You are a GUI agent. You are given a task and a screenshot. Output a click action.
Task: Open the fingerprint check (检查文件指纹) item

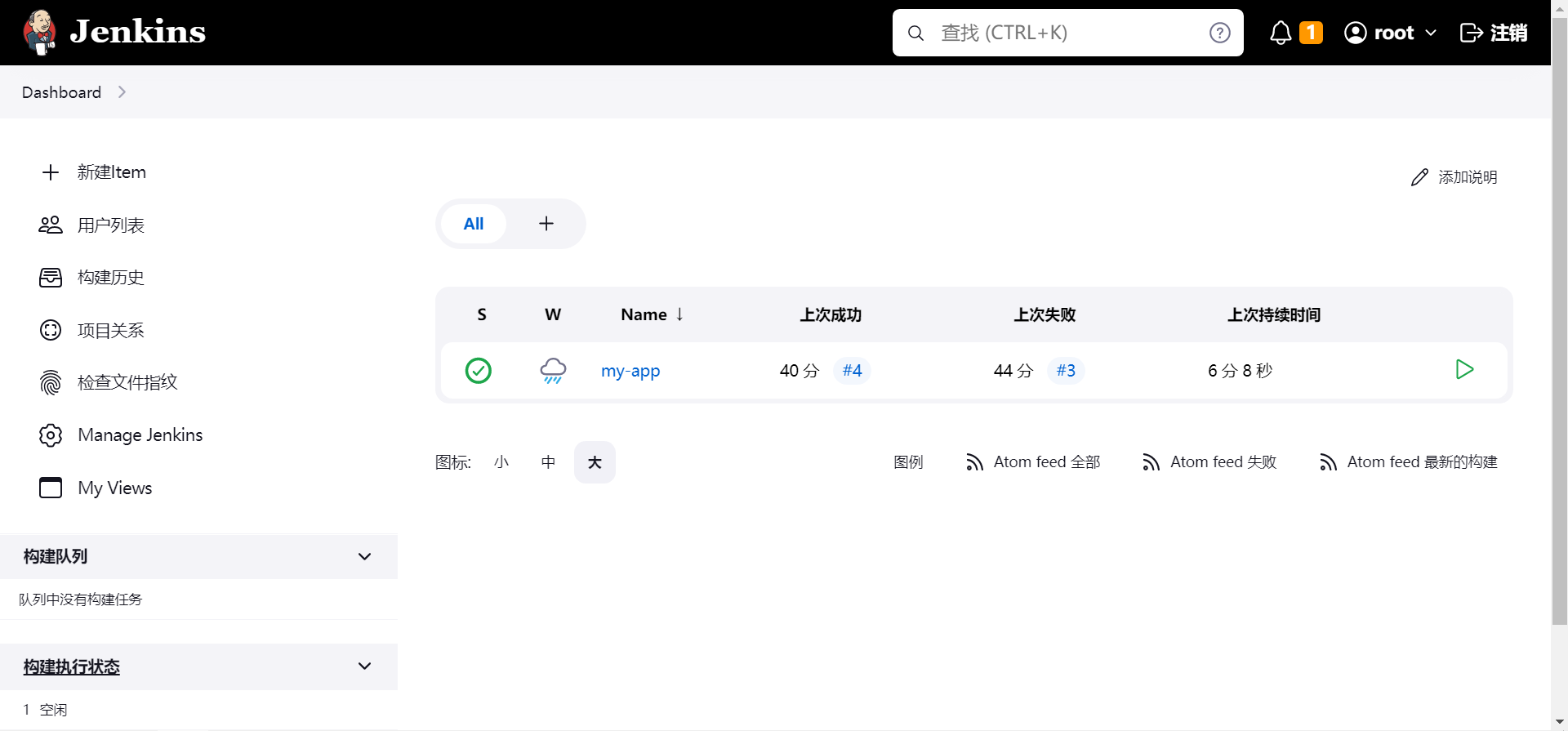[x=127, y=382]
